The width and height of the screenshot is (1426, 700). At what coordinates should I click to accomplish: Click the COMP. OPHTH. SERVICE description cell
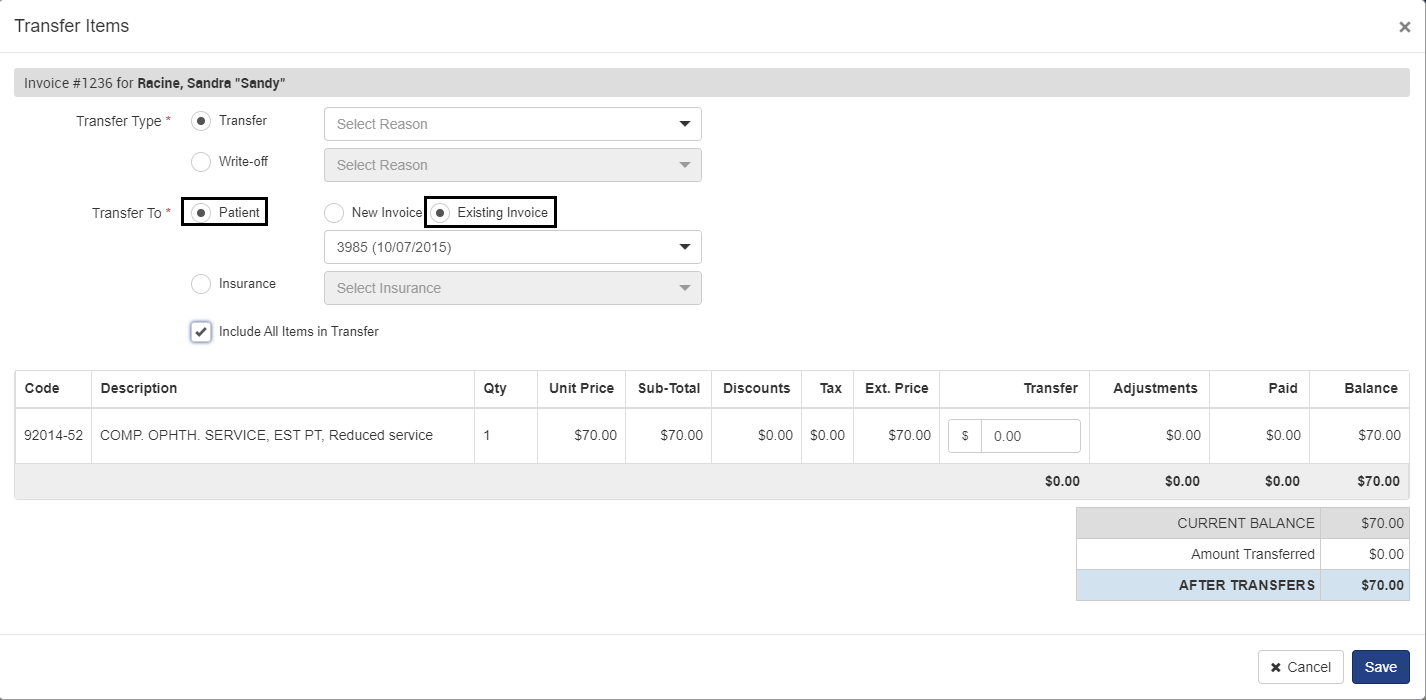(x=266, y=436)
